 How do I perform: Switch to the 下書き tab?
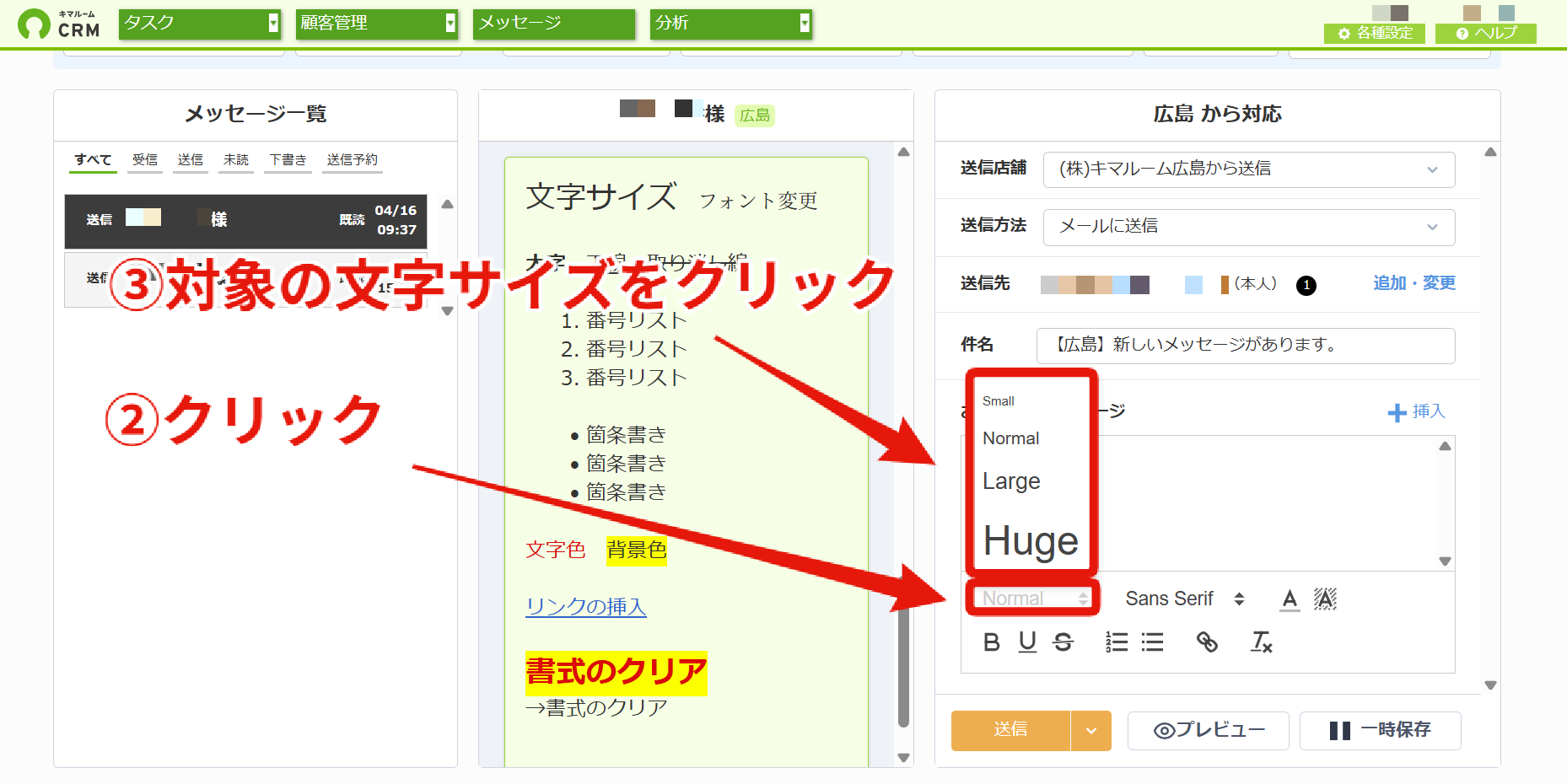pos(288,159)
